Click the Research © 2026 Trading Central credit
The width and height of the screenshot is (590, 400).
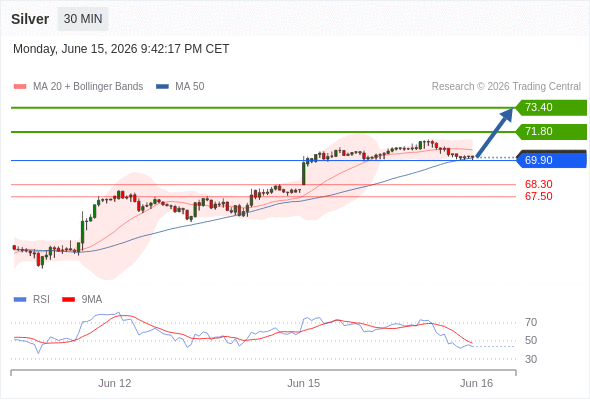tap(506, 87)
